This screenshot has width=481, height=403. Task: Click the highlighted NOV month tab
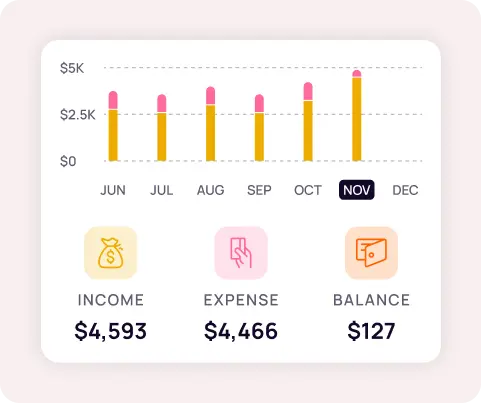click(x=357, y=190)
